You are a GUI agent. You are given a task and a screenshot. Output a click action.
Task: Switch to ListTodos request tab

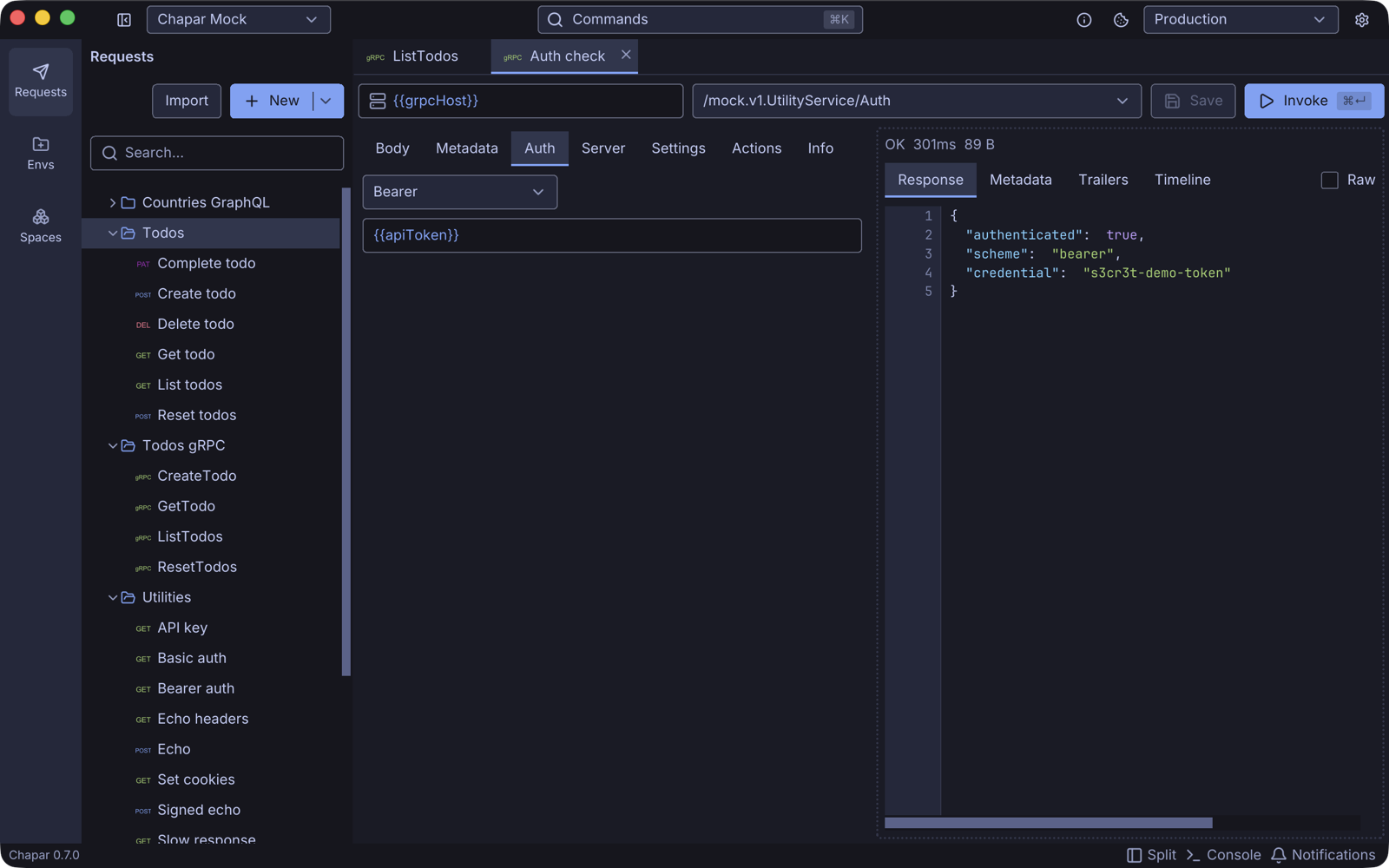422,56
